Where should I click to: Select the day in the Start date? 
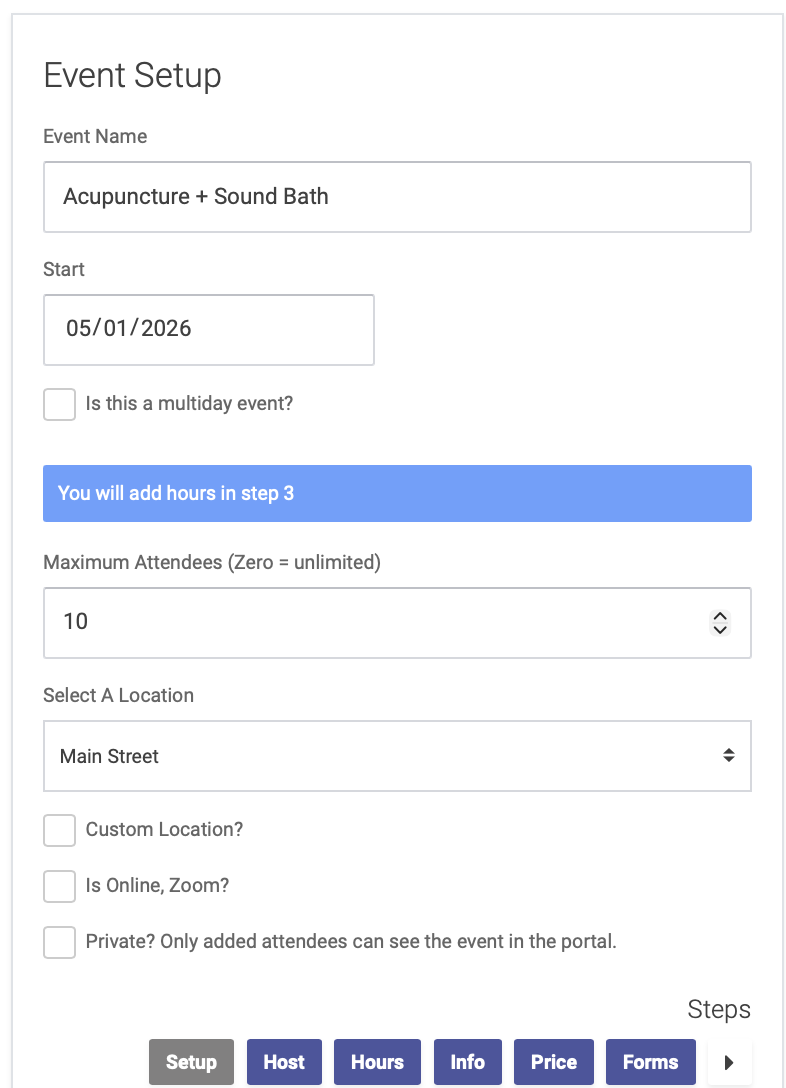coord(118,329)
